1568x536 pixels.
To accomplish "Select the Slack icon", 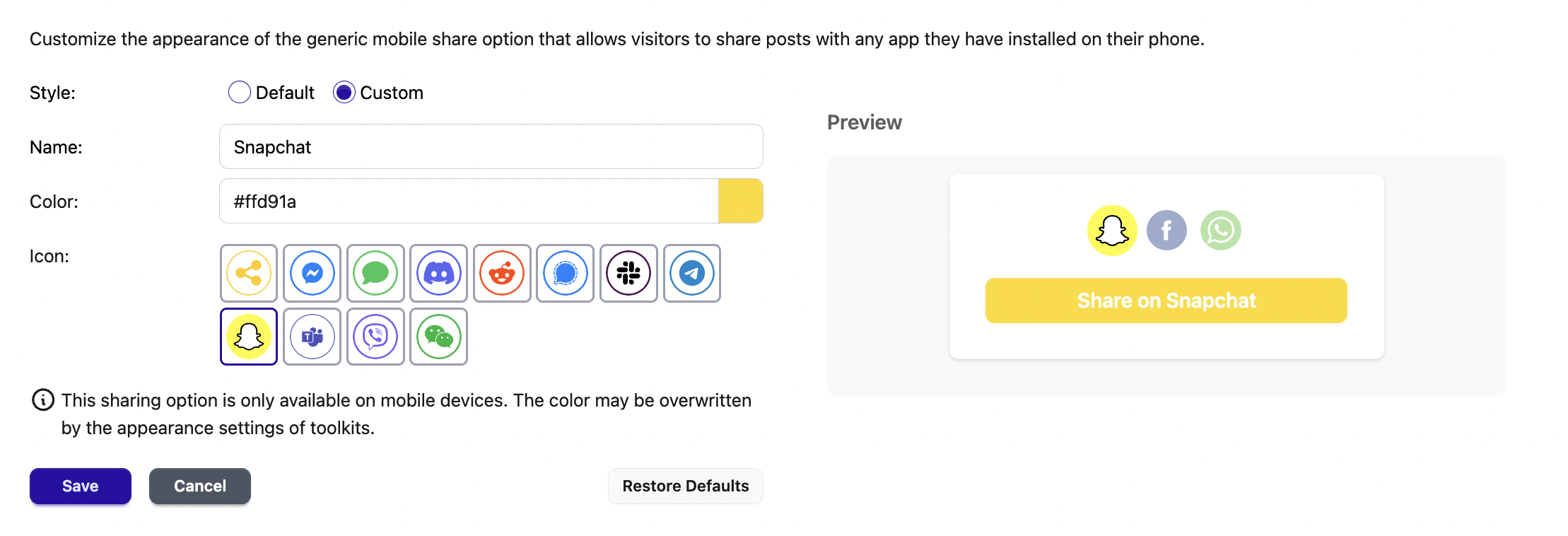I will [x=628, y=273].
